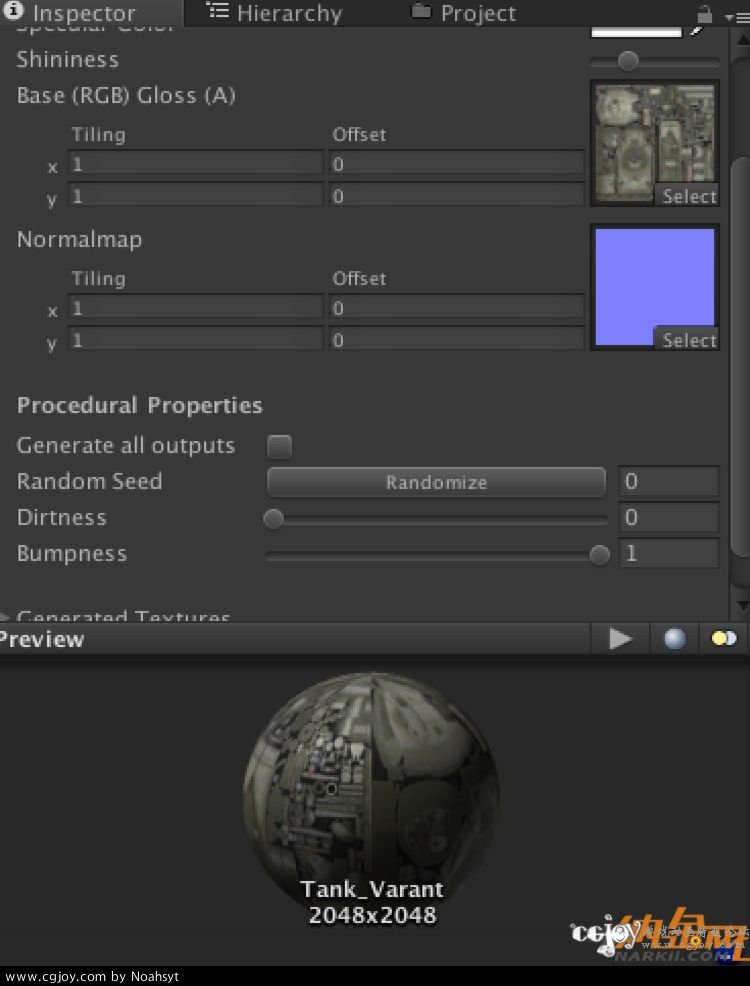Viewport: 750px width, 986px height.
Task: Click the Bumpness slider handle
Action: tap(600, 555)
